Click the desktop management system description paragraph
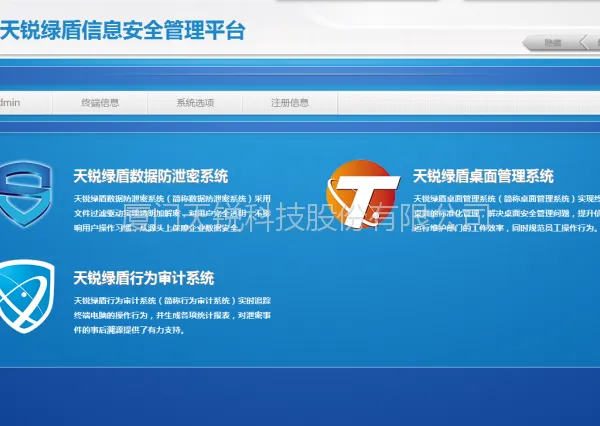600x426 pixels. coord(507,213)
